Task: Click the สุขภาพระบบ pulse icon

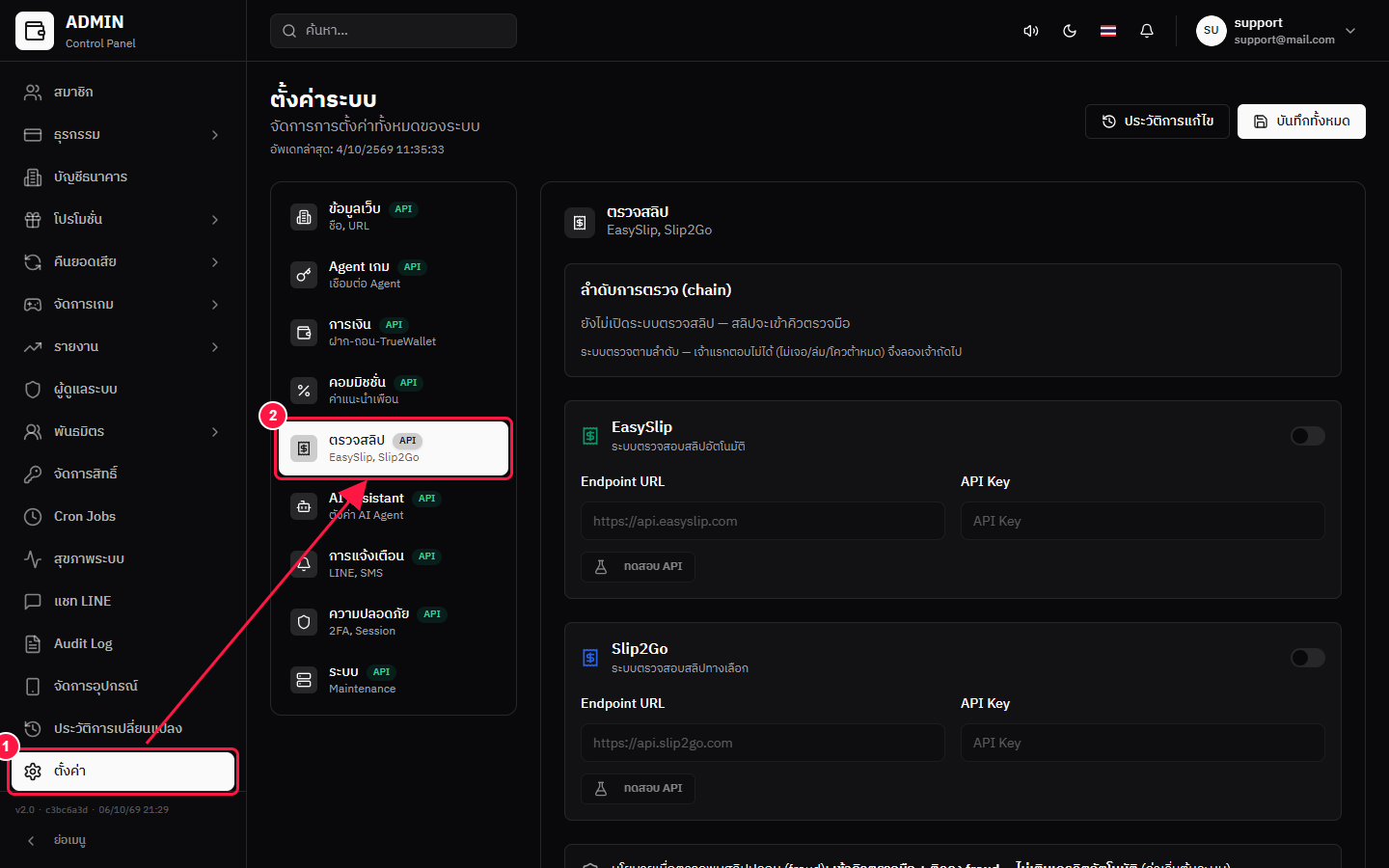Action: point(33,559)
